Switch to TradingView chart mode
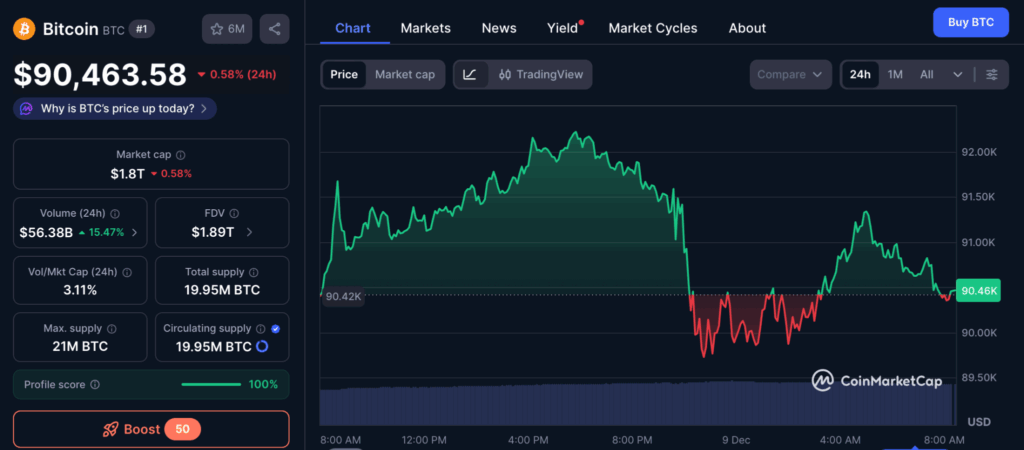This screenshot has width=1024, height=450. [x=540, y=74]
